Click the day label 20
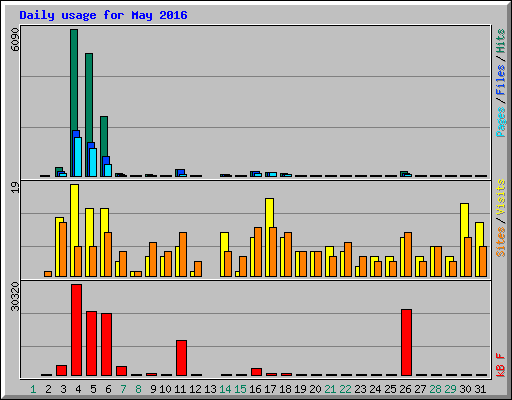 [315, 389]
